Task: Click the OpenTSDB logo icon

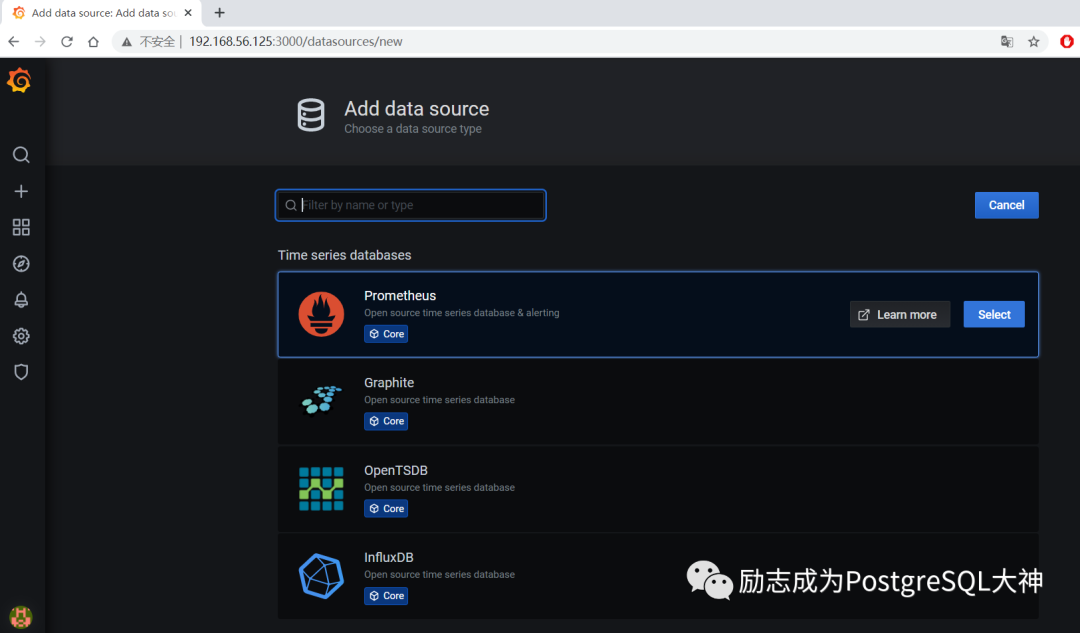Action: 321,488
